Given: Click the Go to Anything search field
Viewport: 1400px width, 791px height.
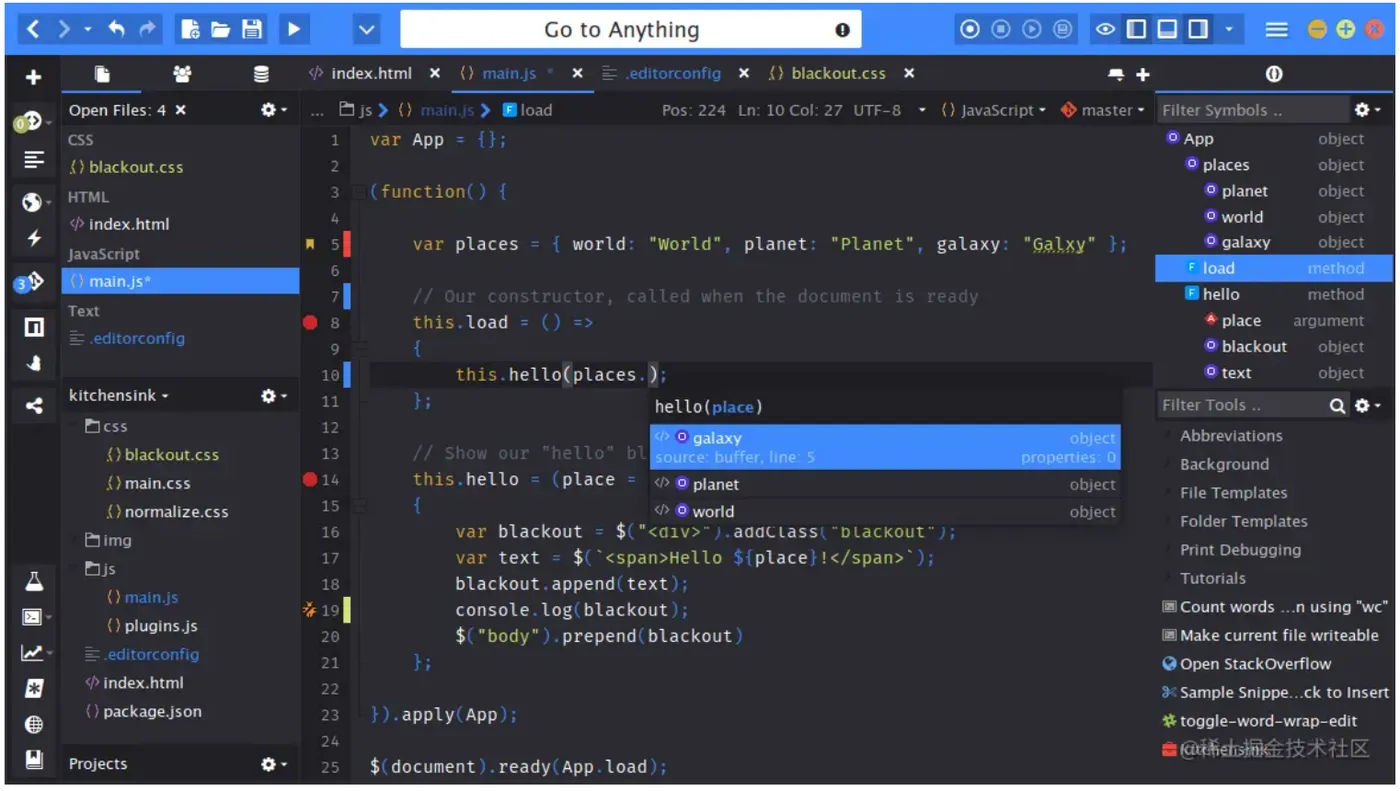Looking at the screenshot, I should tap(631, 30).
